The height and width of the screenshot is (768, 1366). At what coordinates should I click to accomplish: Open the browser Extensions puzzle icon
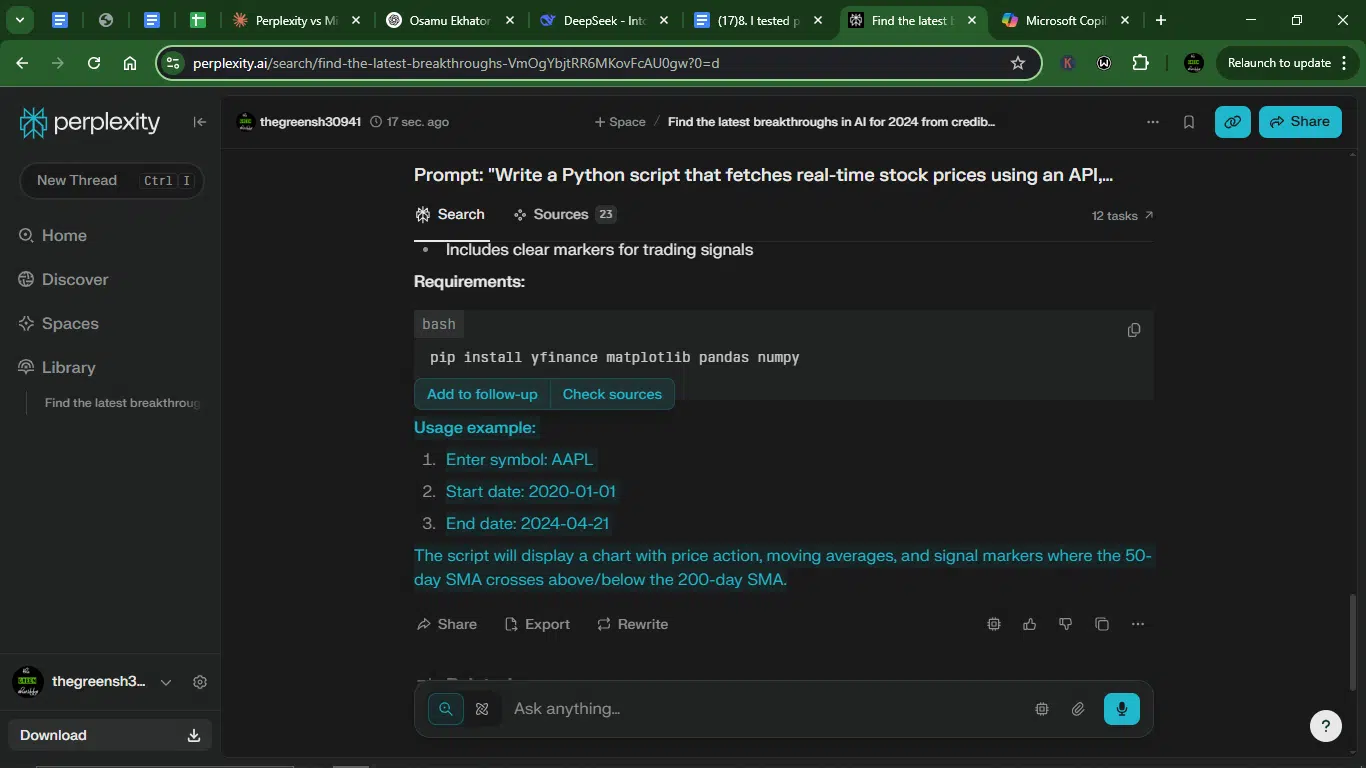coord(1140,63)
